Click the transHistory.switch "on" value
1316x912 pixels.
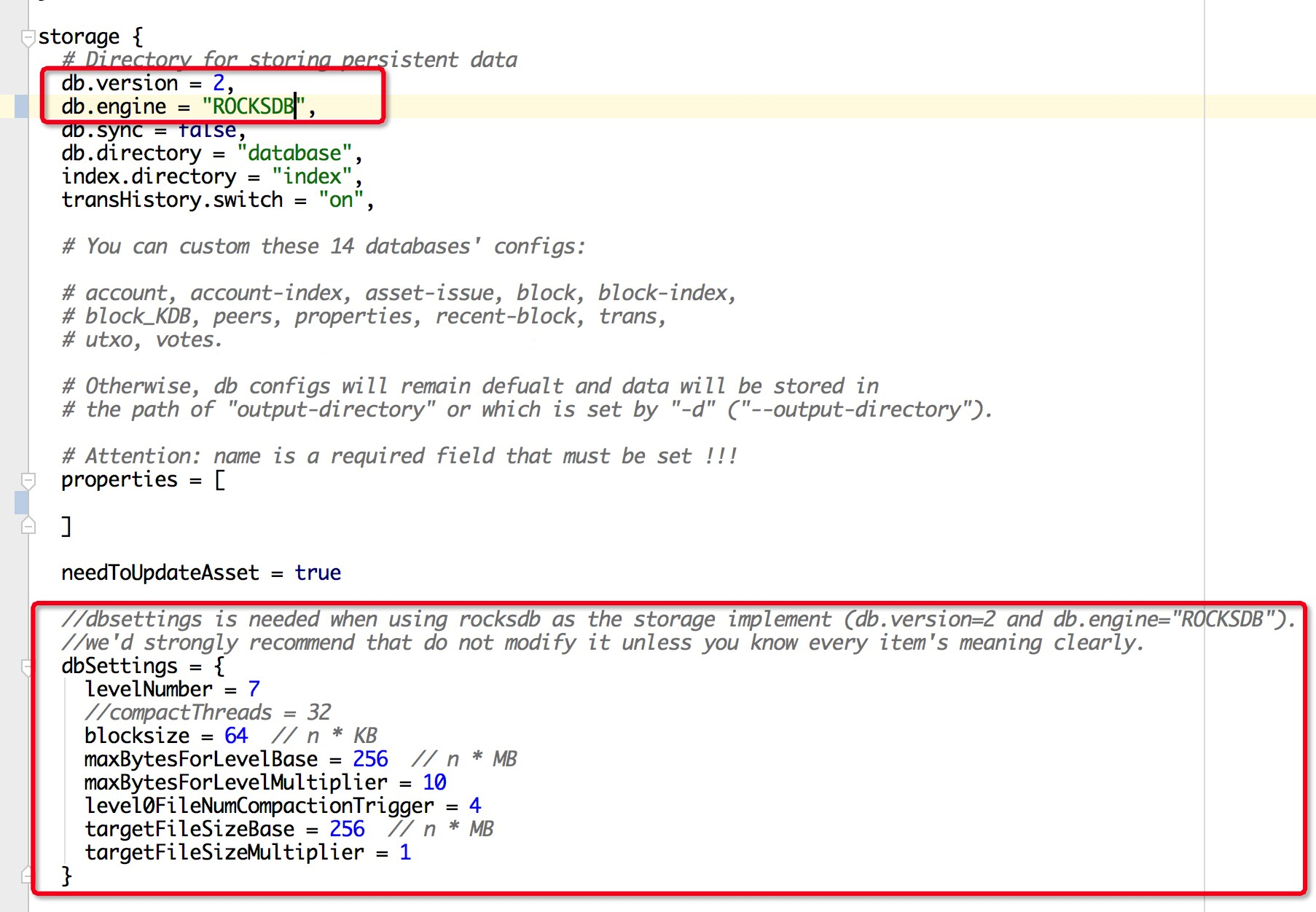[x=341, y=200]
